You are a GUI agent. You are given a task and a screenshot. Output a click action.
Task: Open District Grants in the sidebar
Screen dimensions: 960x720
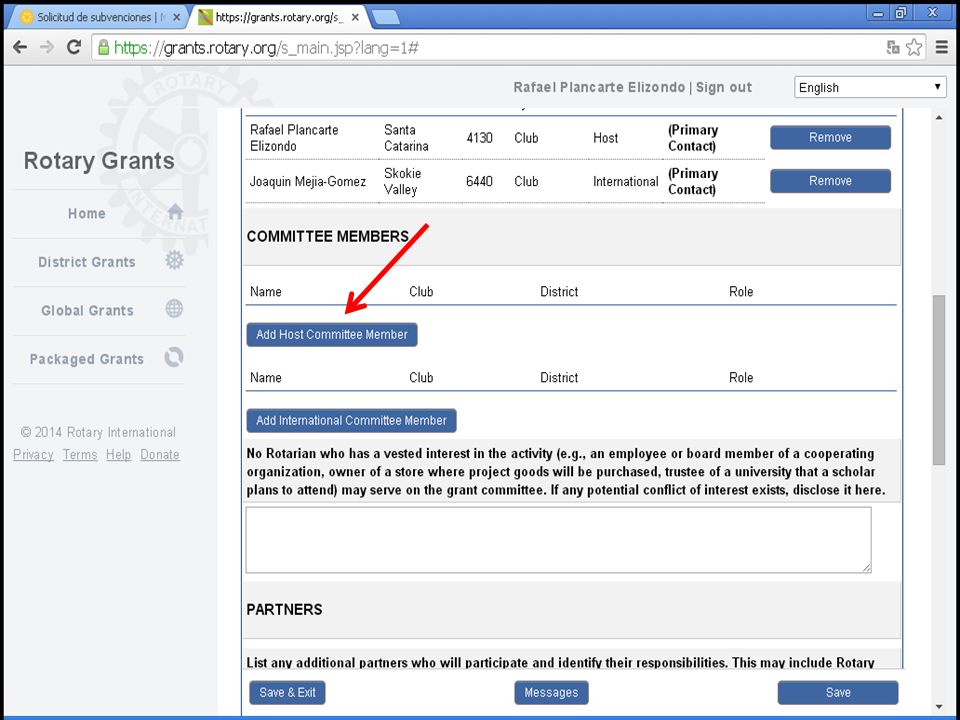point(87,262)
